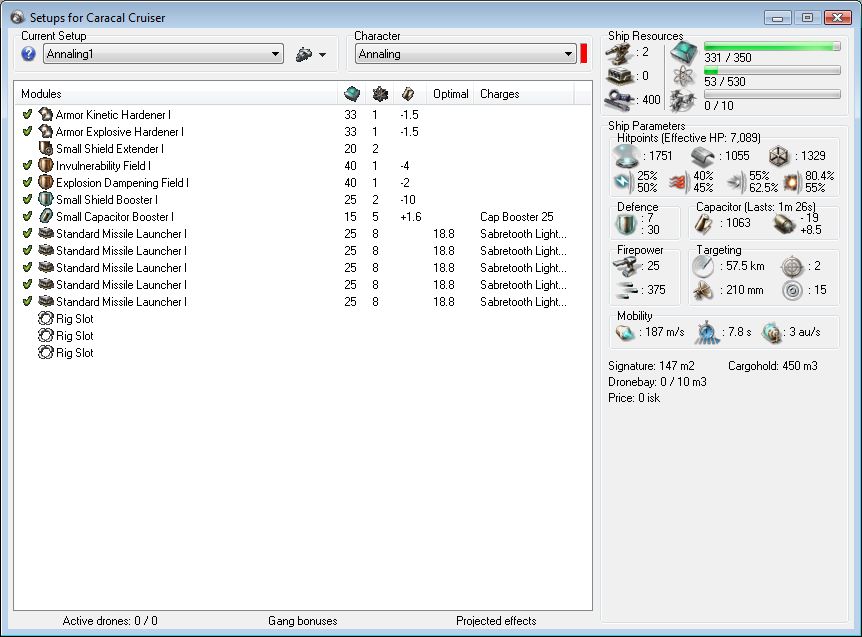This screenshot has width=862, height=637.
Task: Click the drone bandwidth icon beside 0 / 10
Action: pos(683,100)
